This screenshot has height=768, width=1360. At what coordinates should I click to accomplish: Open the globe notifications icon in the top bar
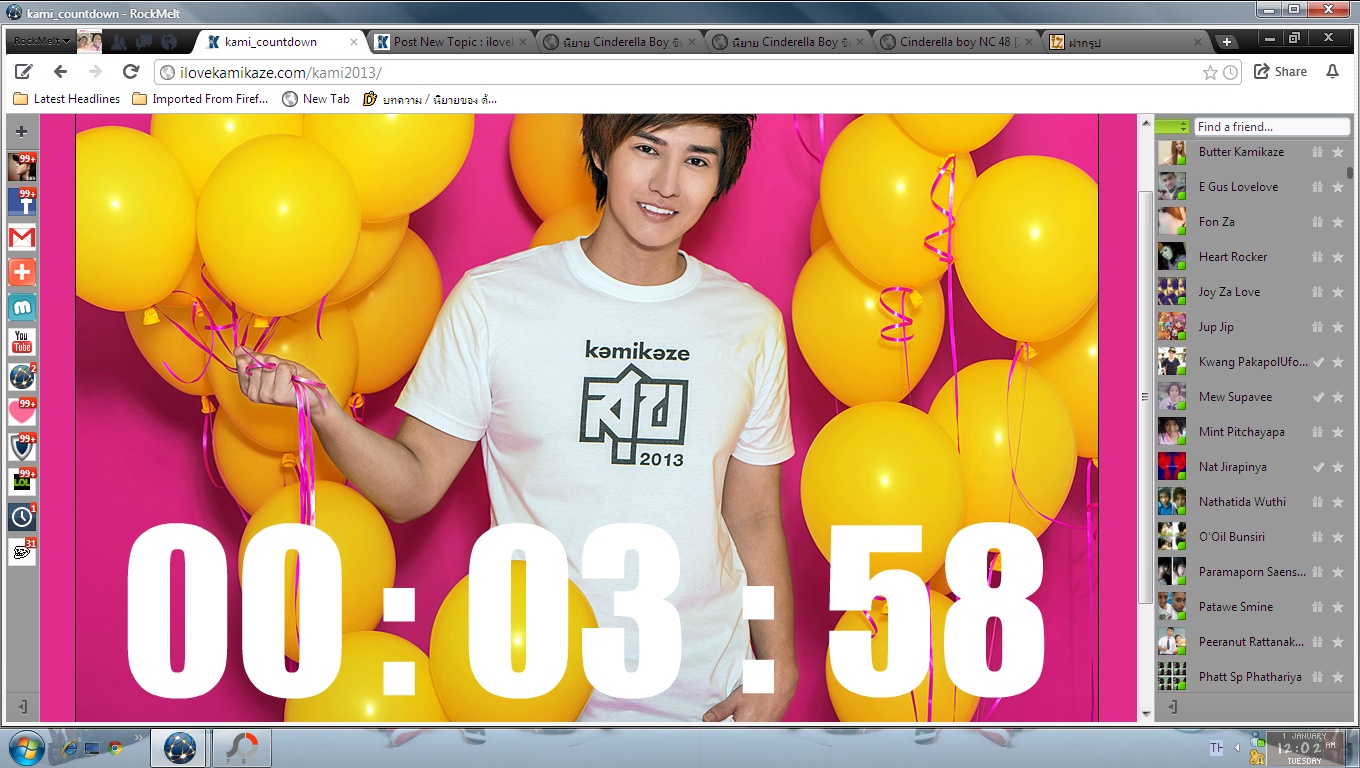pos(169,42)
